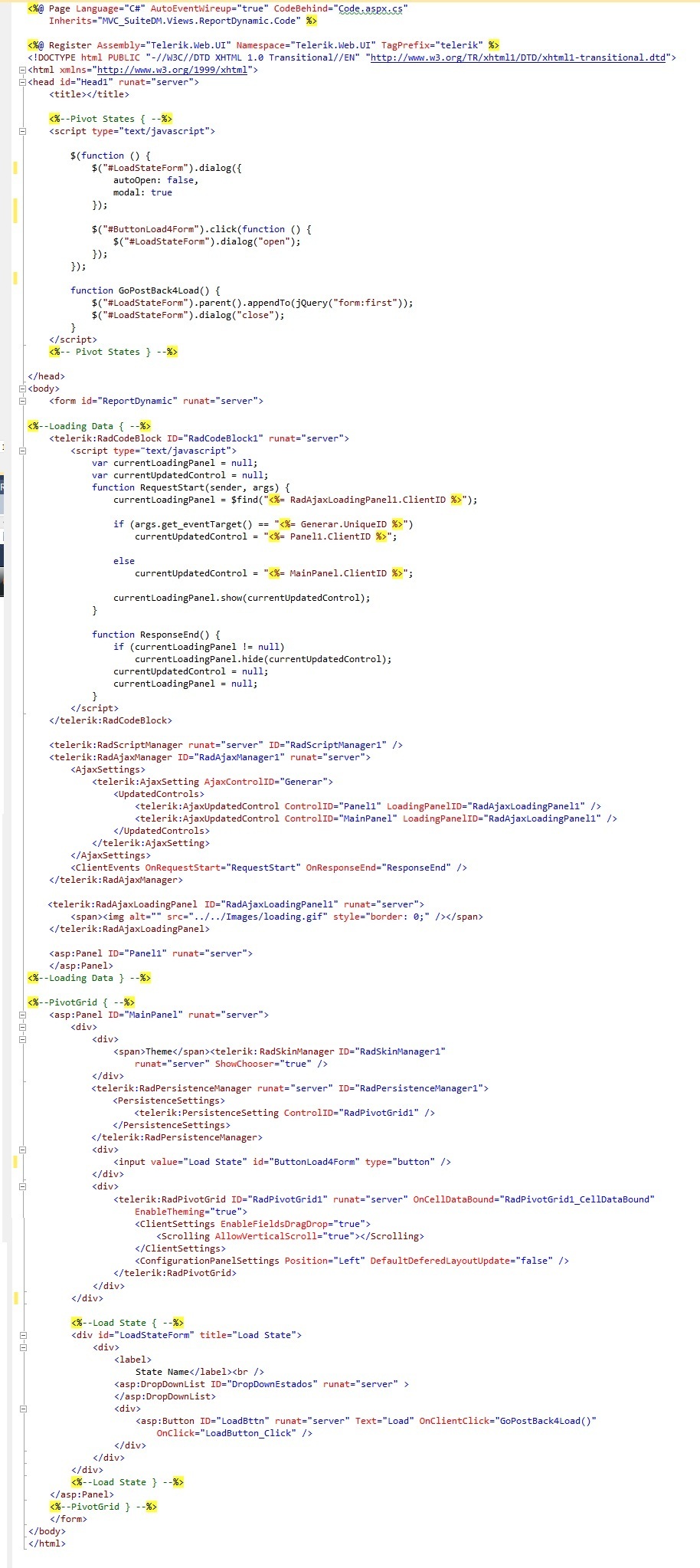Click the AjaxUpdatedControl ControlID="Panel1" line
700x1568 pixels.
(x=368, y=806)
